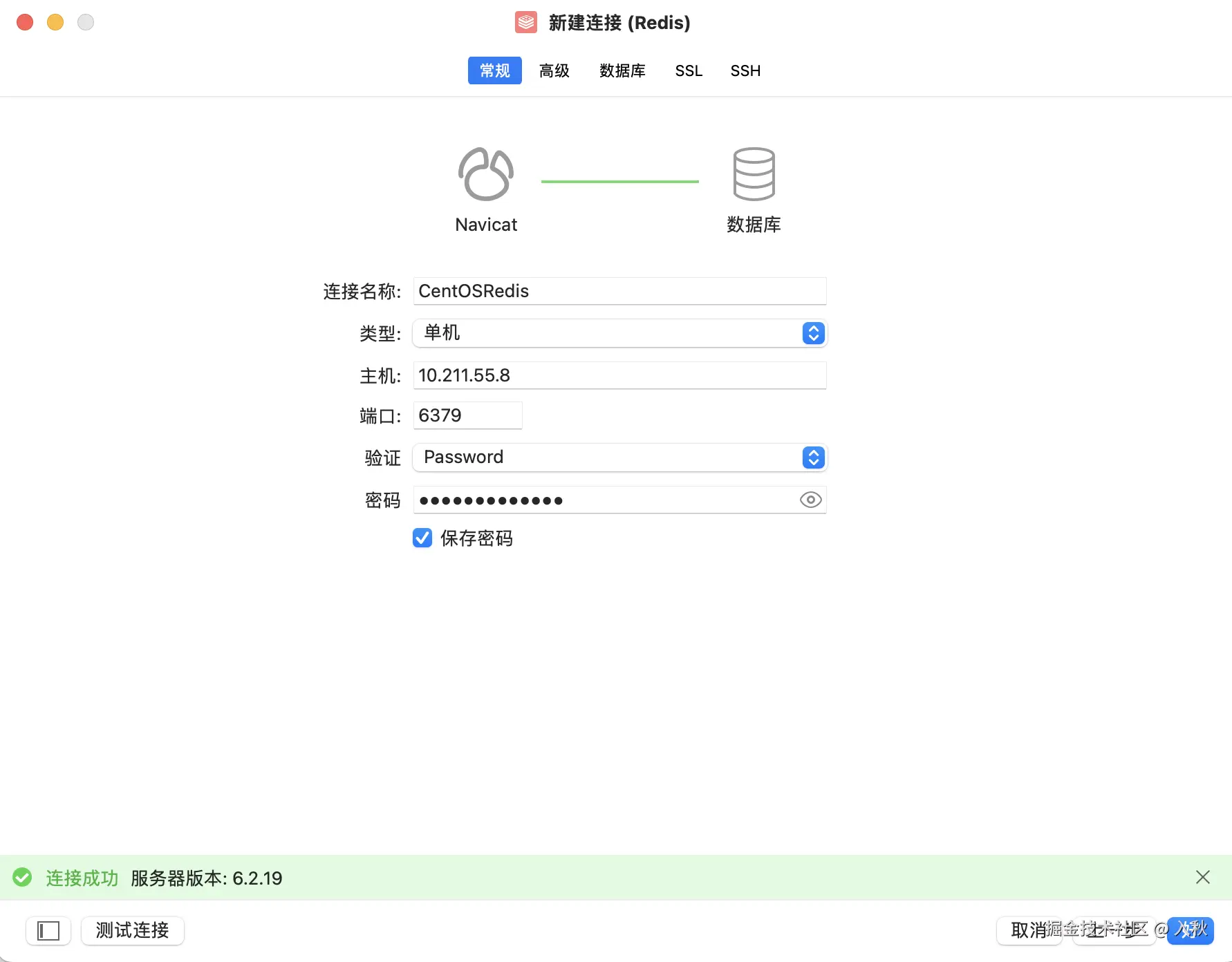Click the 主机 field with 10.211.55.8
This screenshot has width=1232, height=962.
[619, 375]
